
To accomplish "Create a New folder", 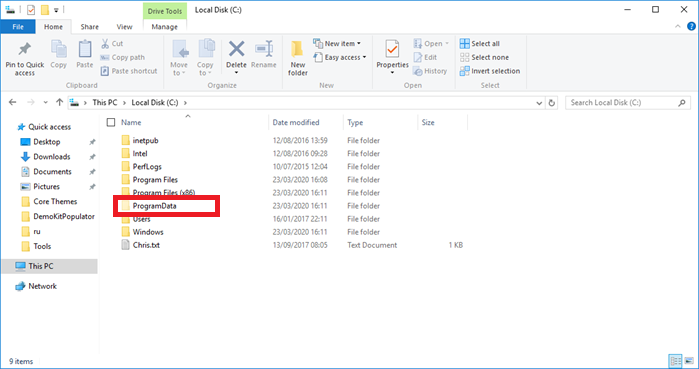I will click(x=298, y=58).
